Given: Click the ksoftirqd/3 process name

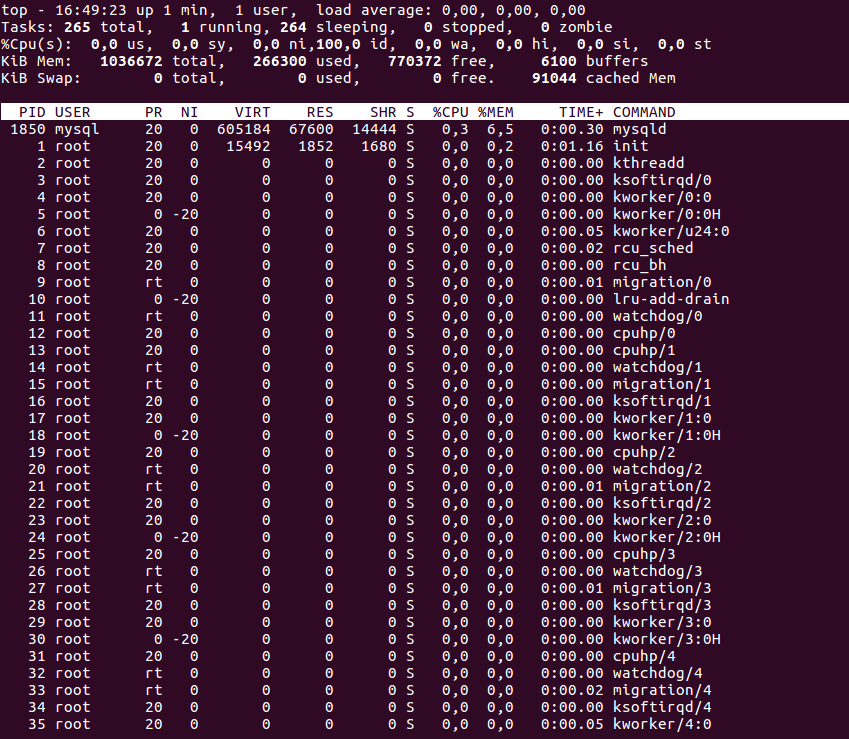Looking at the screenshot, I should click(x=662, y=605).
